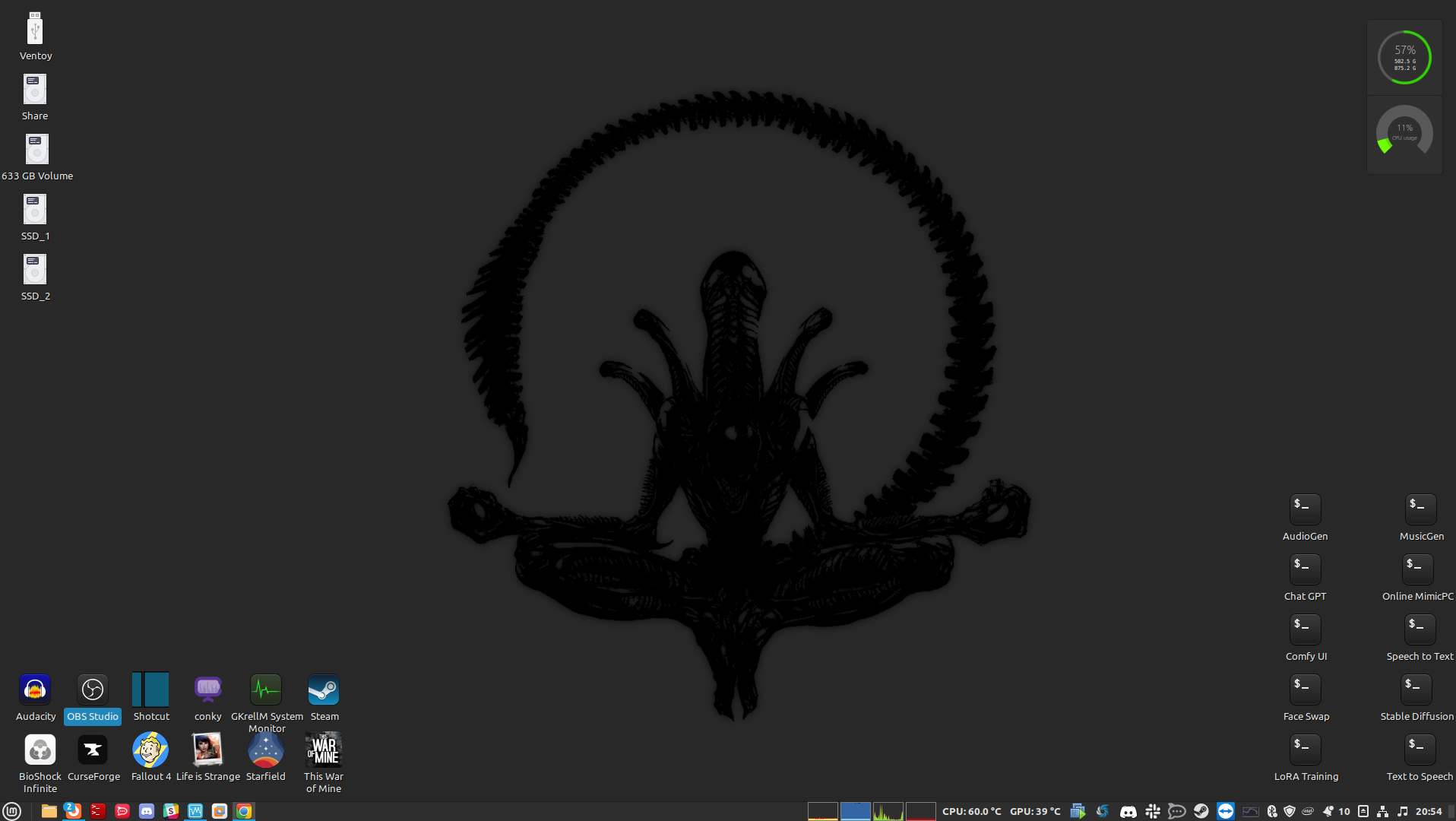Open the clock showing 20:54
Viewport: 1456px width, 821px height.
(1429, 811)
